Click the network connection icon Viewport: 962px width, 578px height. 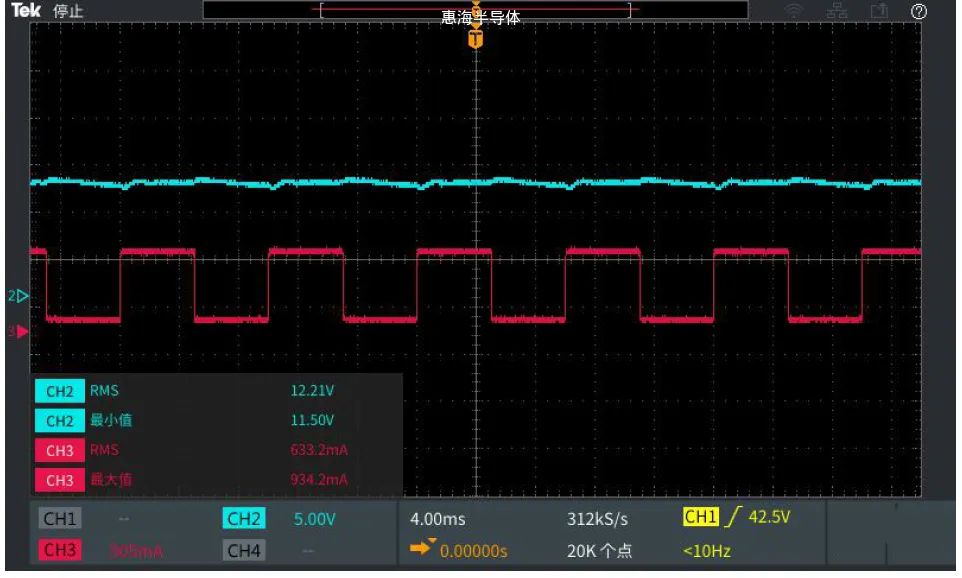point(836,11)
